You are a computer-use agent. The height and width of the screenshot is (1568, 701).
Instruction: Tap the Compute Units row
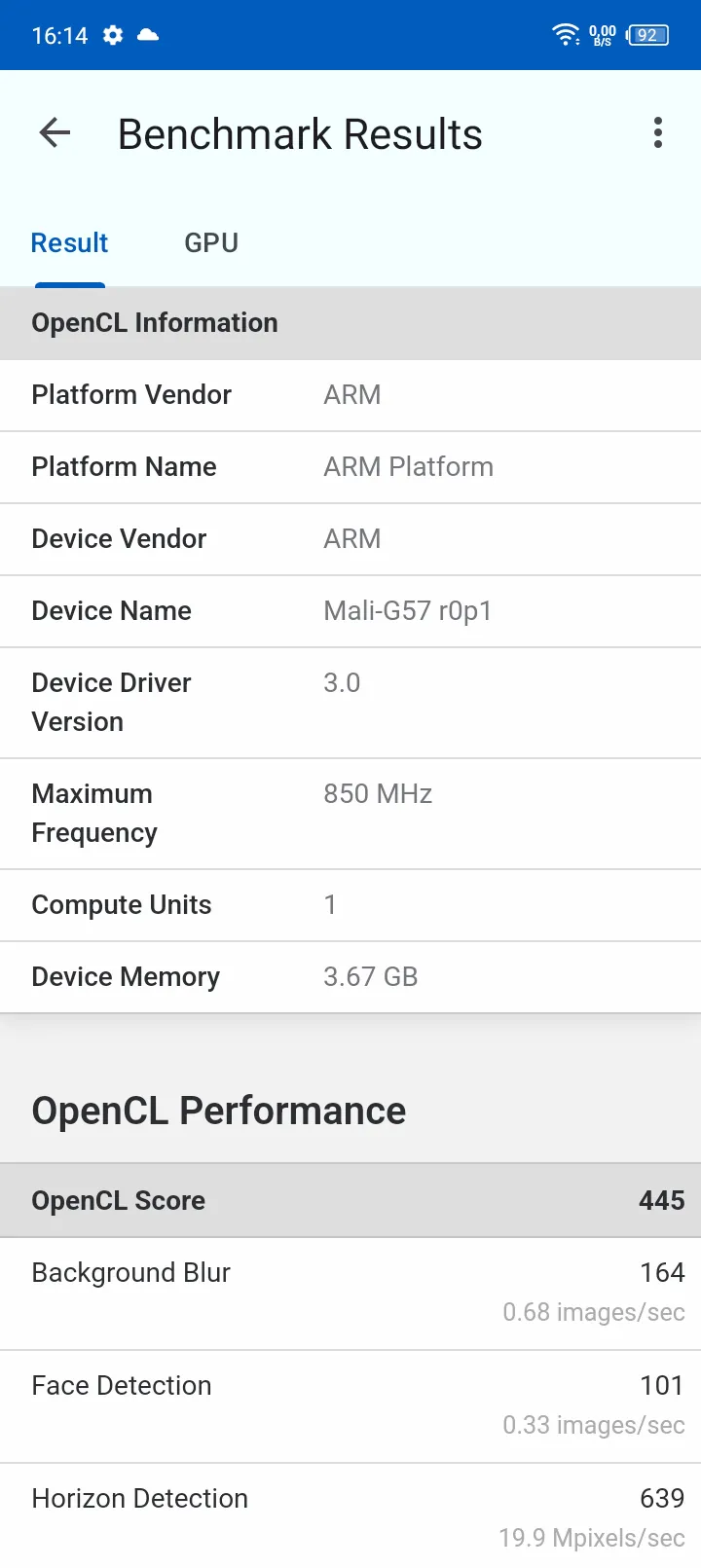(350, 905)
